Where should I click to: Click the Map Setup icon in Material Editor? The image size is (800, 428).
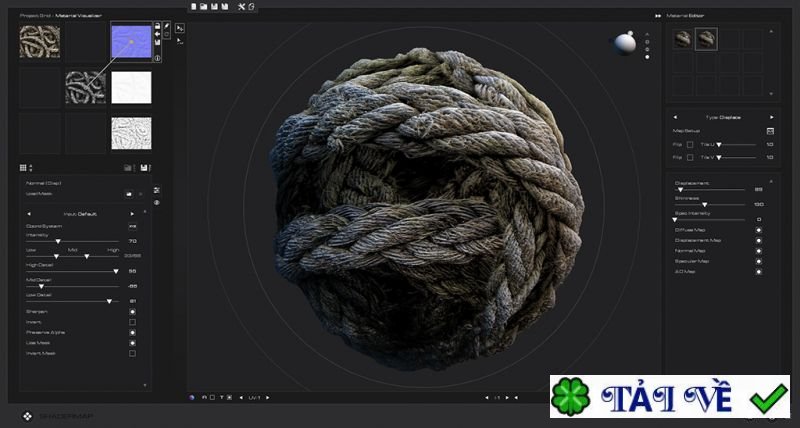(x=770, y=130)
